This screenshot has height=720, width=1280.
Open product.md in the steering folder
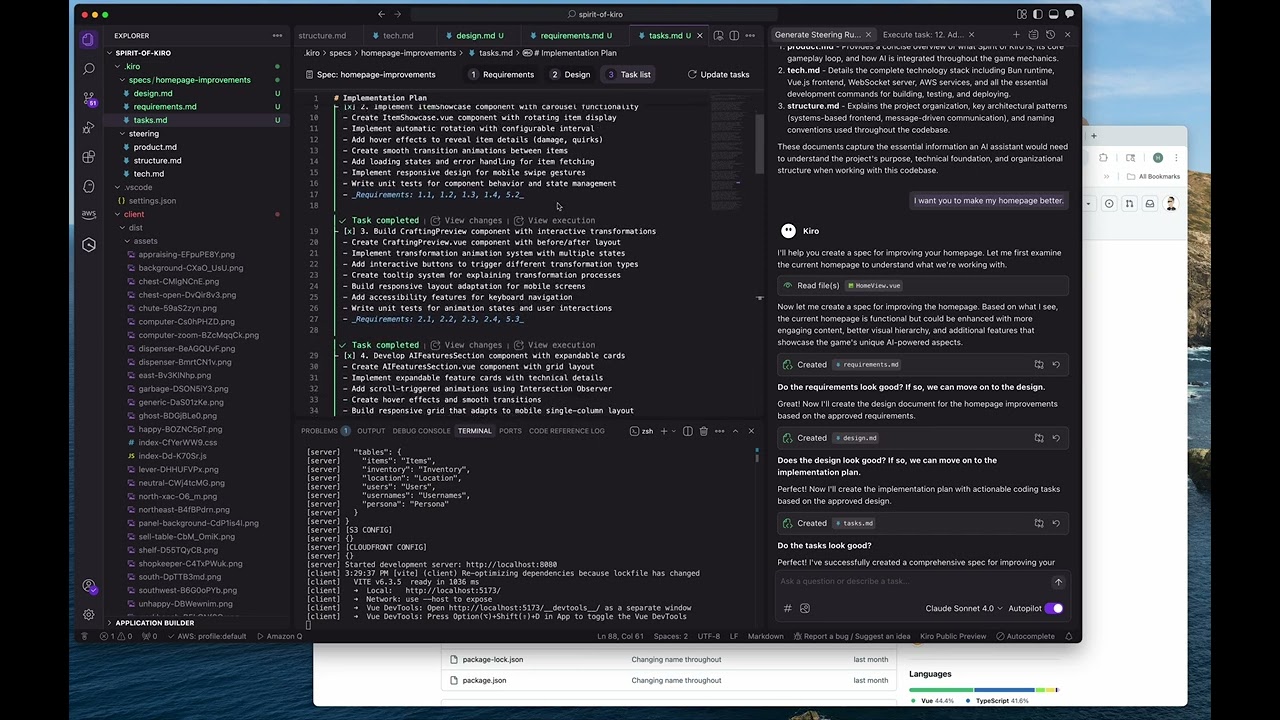coord(155,147)
